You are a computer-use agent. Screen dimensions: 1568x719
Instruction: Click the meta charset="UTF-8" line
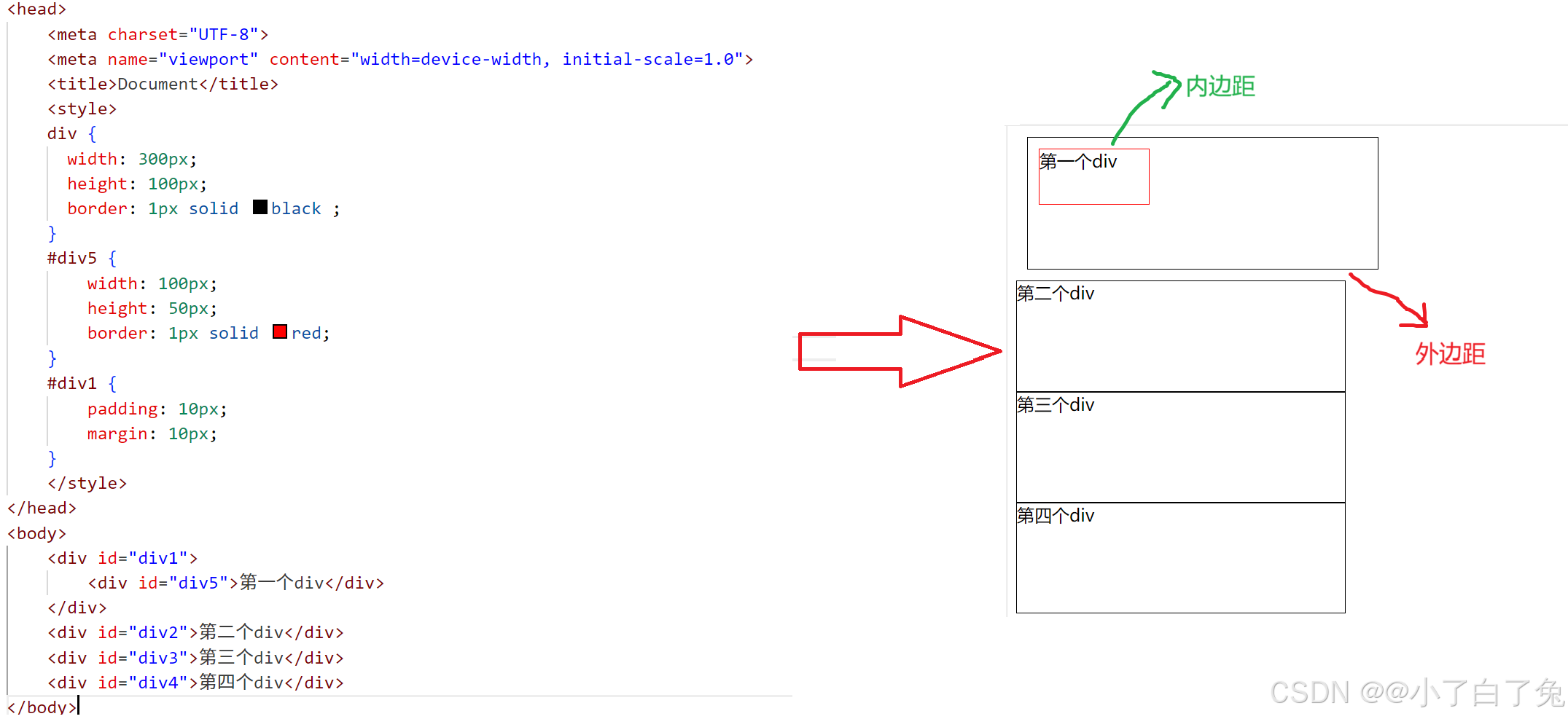point(158,34)
